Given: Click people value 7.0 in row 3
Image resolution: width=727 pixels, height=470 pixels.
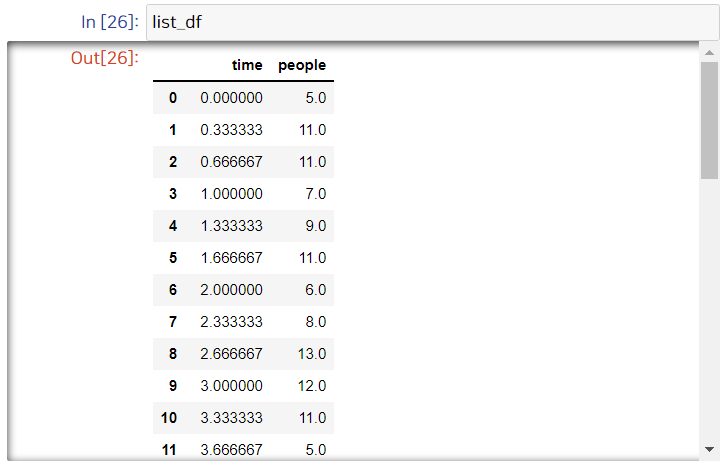Looking at the screenshot, I should pos(316,194).
